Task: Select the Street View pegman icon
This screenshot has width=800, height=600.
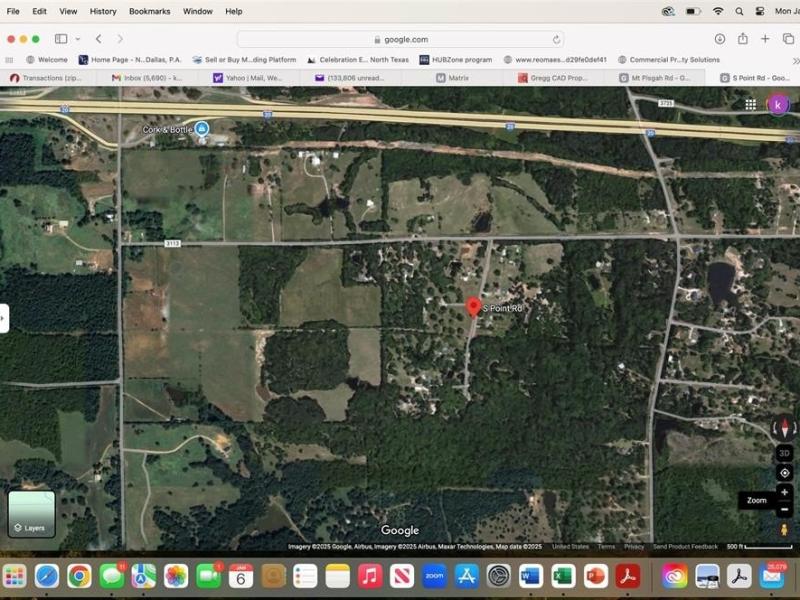Action: coord(784,529)
